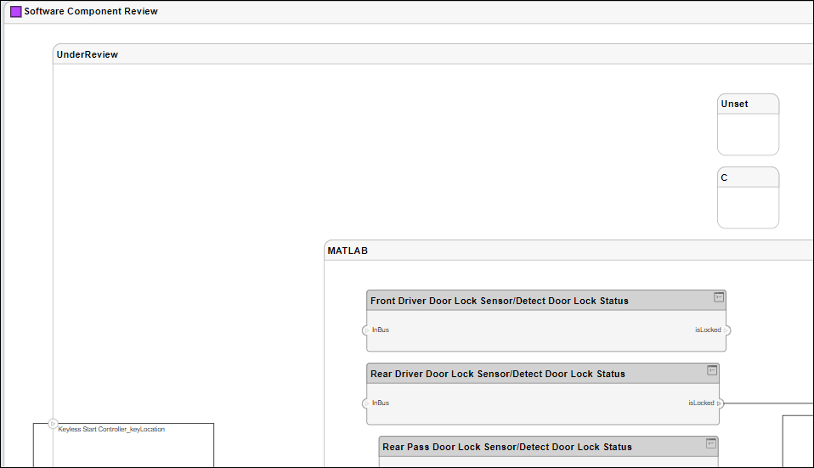Select Rear Driver Door Lock Sensor title bar

pyautogui.click(x=543, y=374)
